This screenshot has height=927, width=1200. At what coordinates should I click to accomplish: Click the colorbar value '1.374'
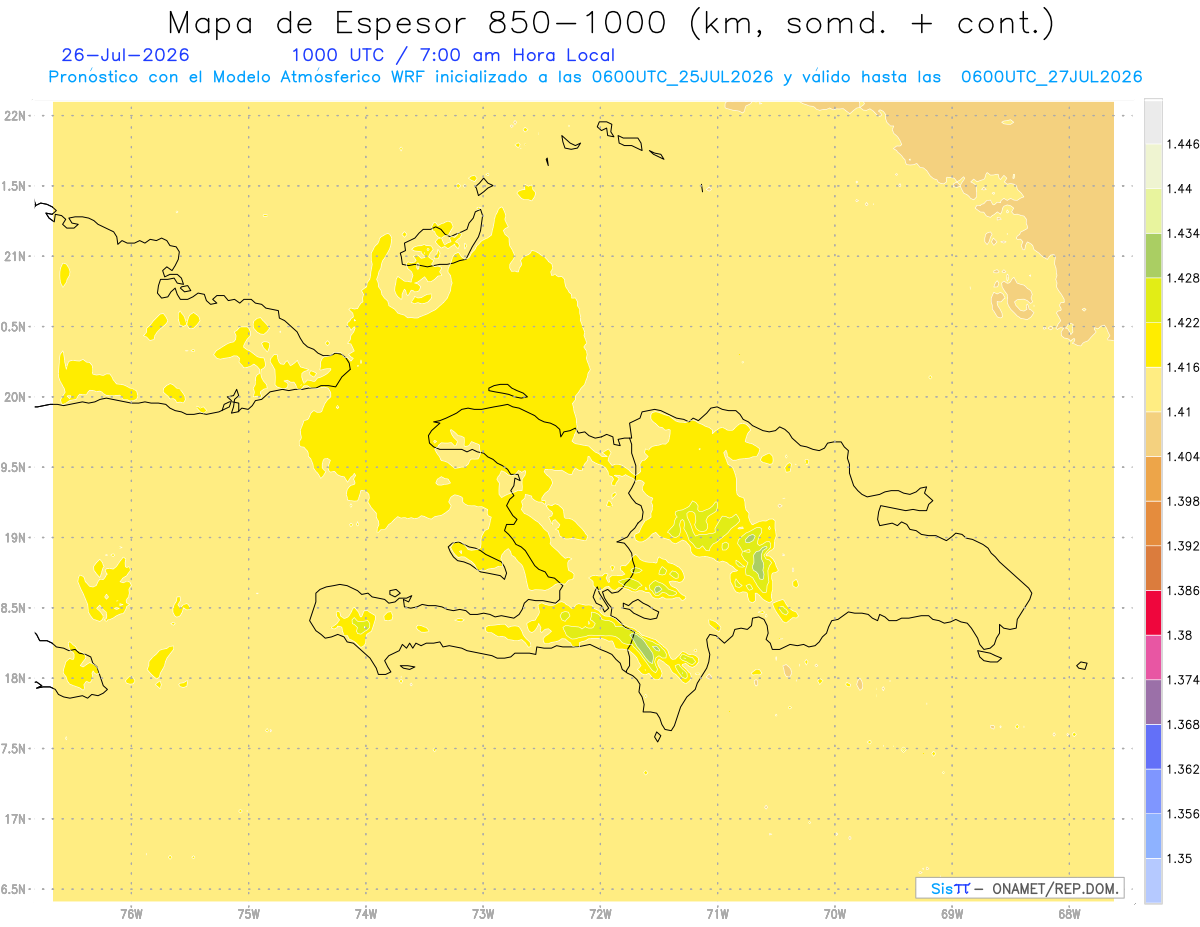click(1183, 679)
